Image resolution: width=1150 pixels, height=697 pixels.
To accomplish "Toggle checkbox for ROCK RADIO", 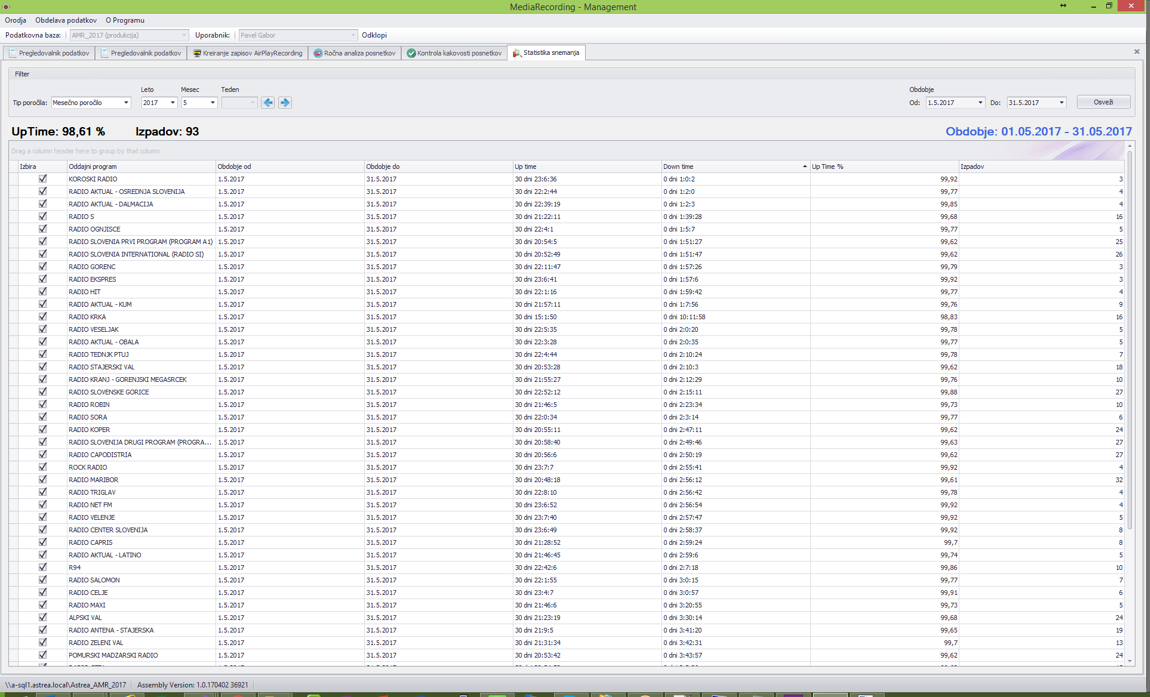I will [x=43, y=467].
